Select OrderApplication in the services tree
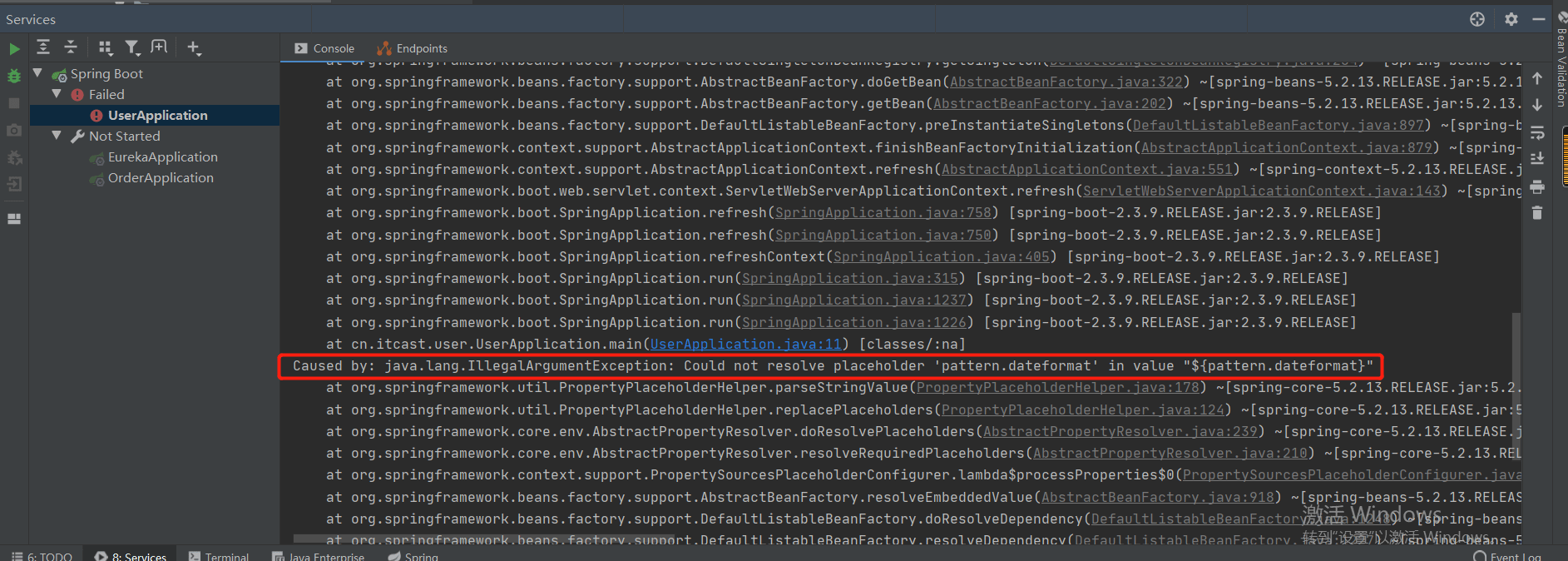This screenshot has height=561, width=1568. [160, 177]
